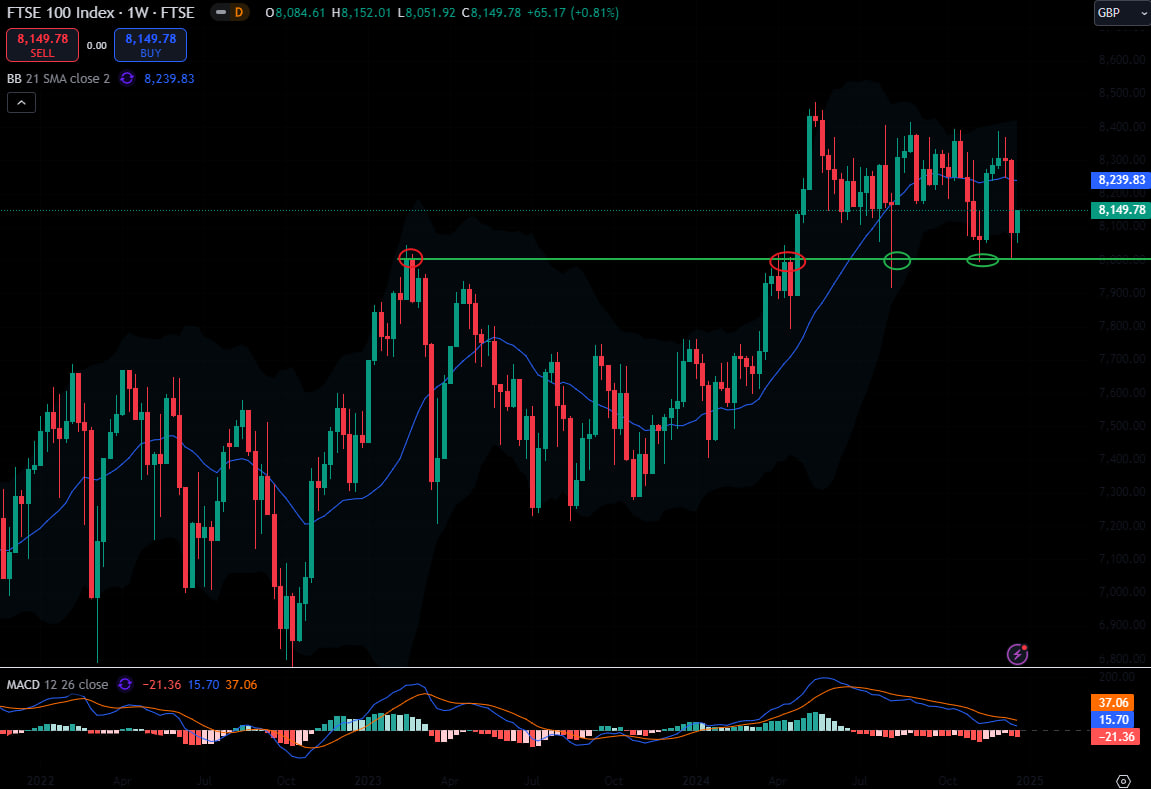Image resolution: width=1151 pixels, height=789 pixels.
Task: Click the green 8,149.78 last price label
Action: coord(1121,210)
